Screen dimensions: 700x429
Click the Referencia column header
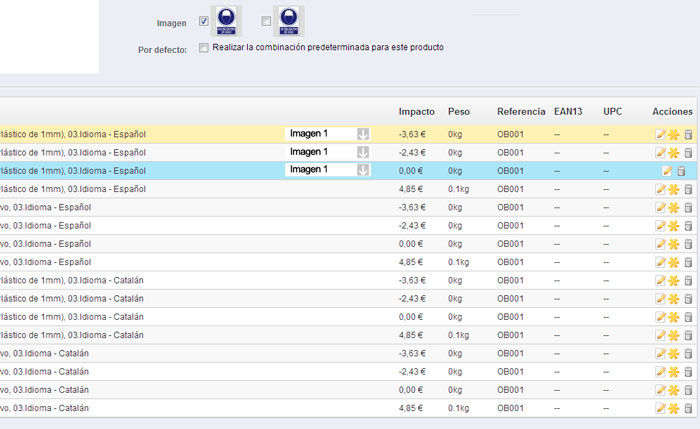[x=521, y=112]
